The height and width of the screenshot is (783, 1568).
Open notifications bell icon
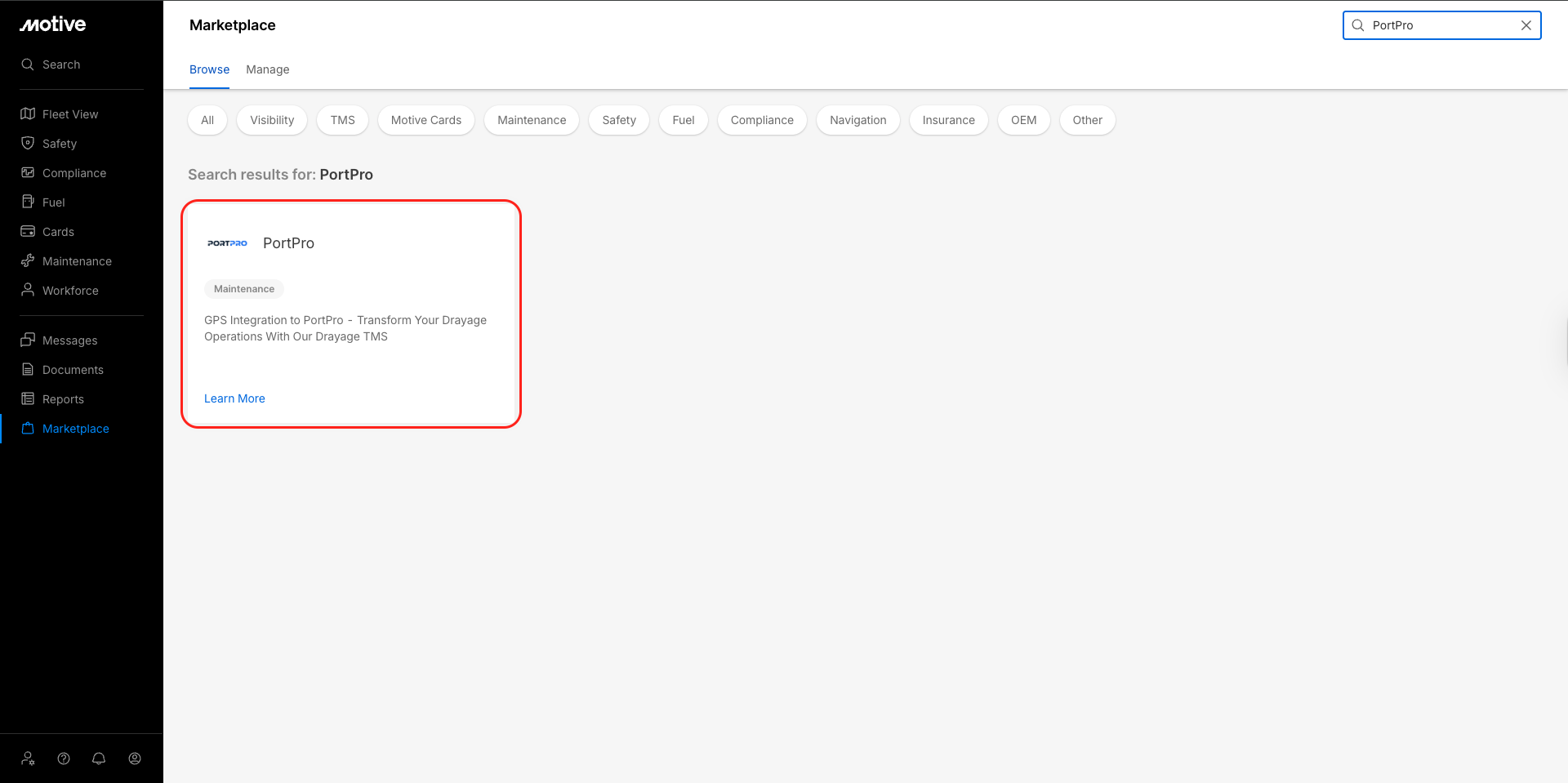(x=99, y=759)
